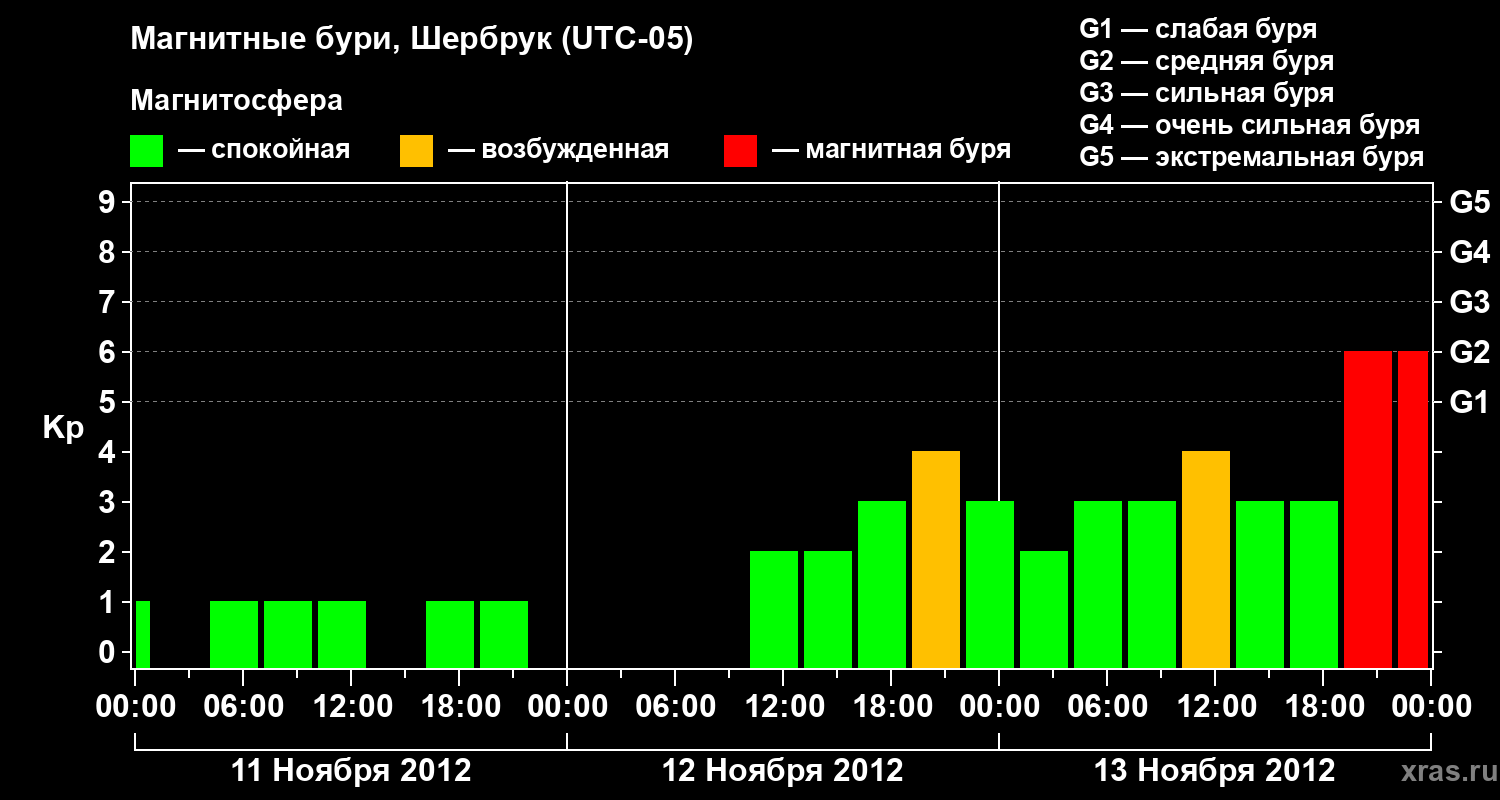Click the date label 12 Ноября 2012
This screenshot has height=800, width=1500.
pyautogui.click(x=783, y=770)
